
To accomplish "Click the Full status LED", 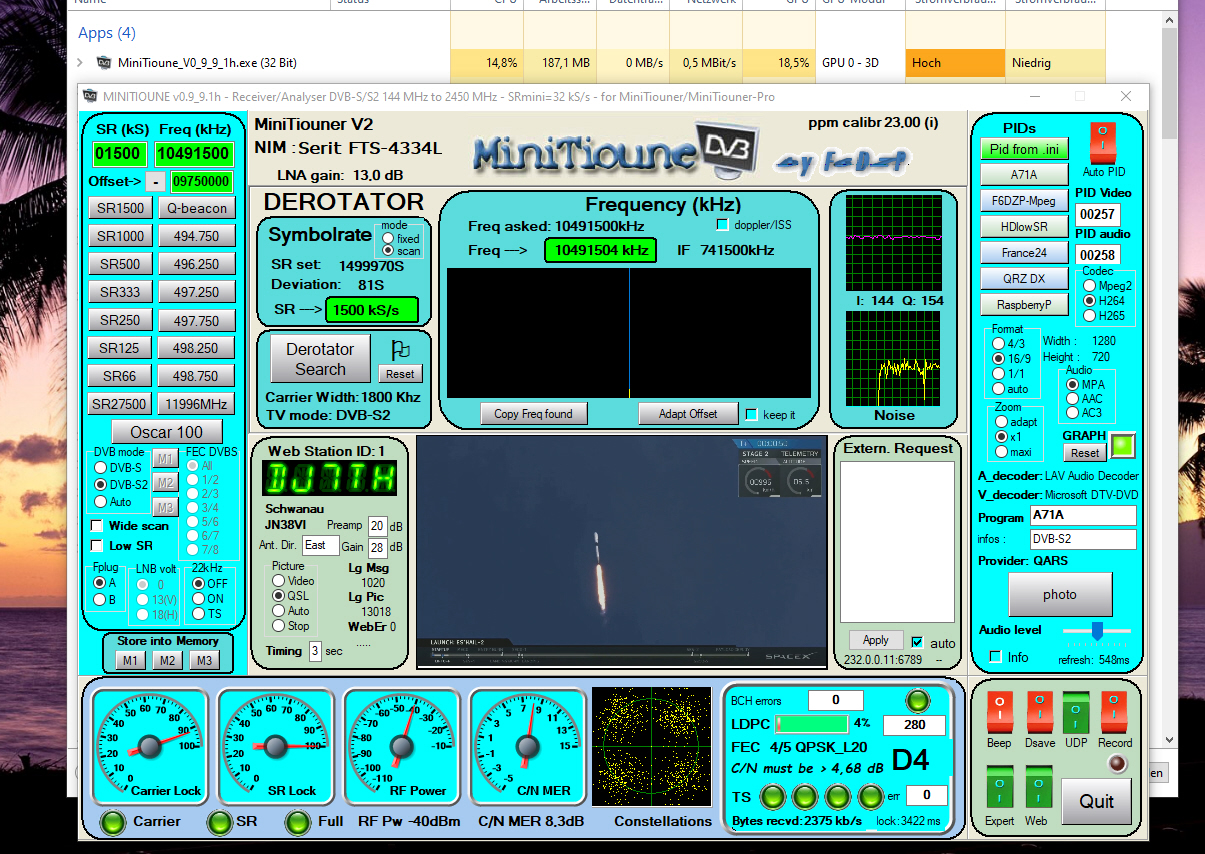I will point(298,822).
